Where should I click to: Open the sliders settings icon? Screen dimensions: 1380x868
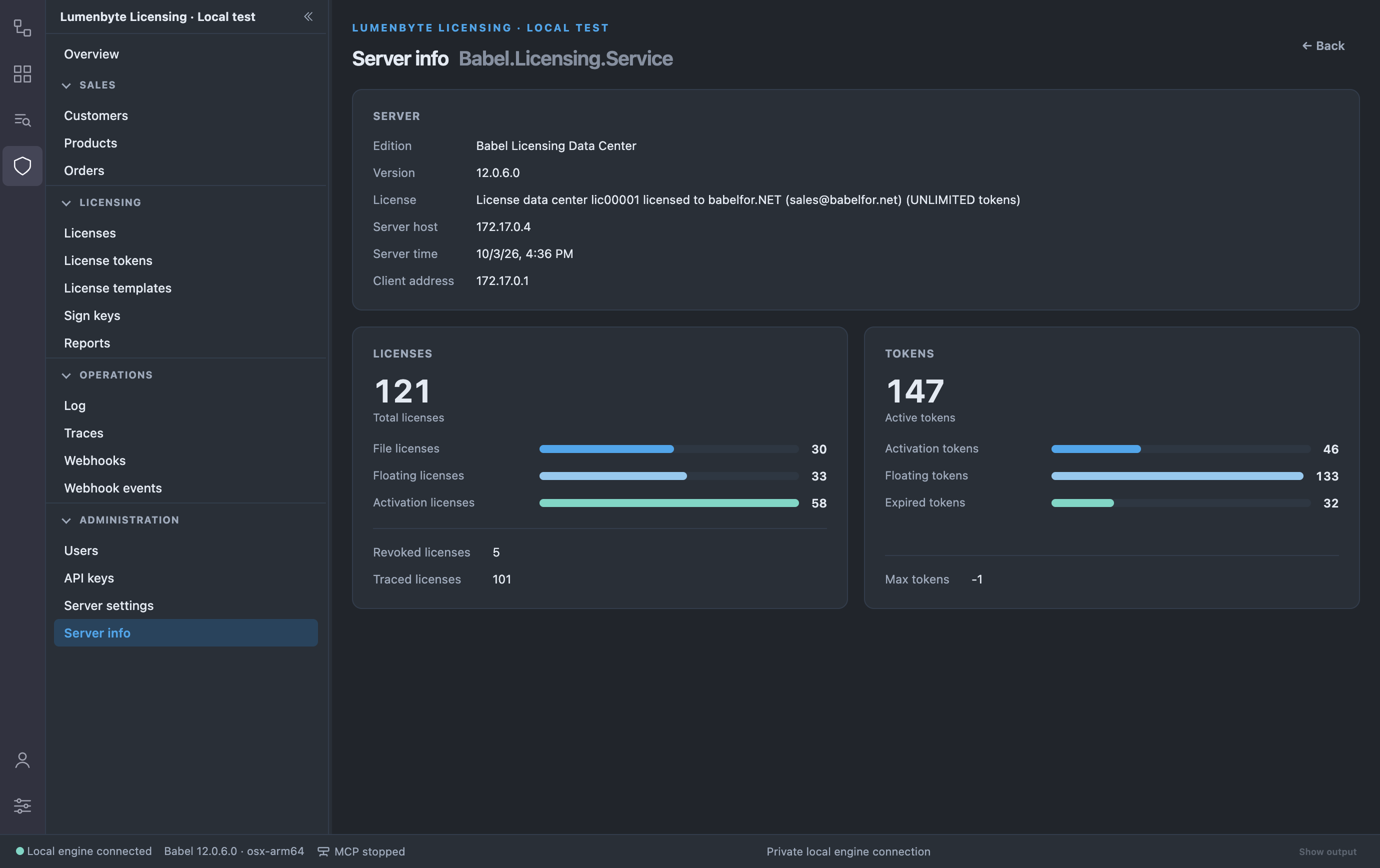(22, 806)
